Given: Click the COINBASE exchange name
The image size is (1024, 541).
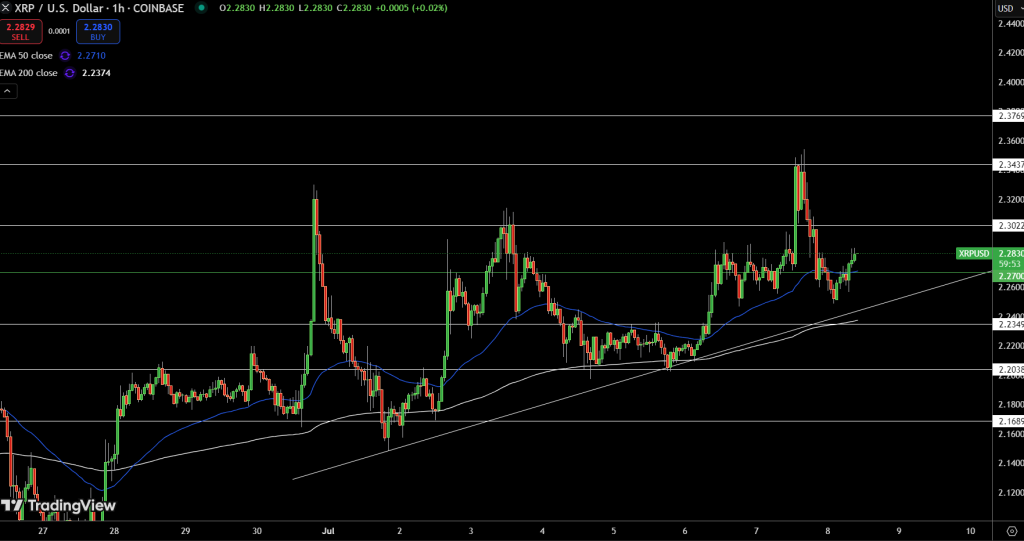Looking at the screenshot, I should [158, 8].
